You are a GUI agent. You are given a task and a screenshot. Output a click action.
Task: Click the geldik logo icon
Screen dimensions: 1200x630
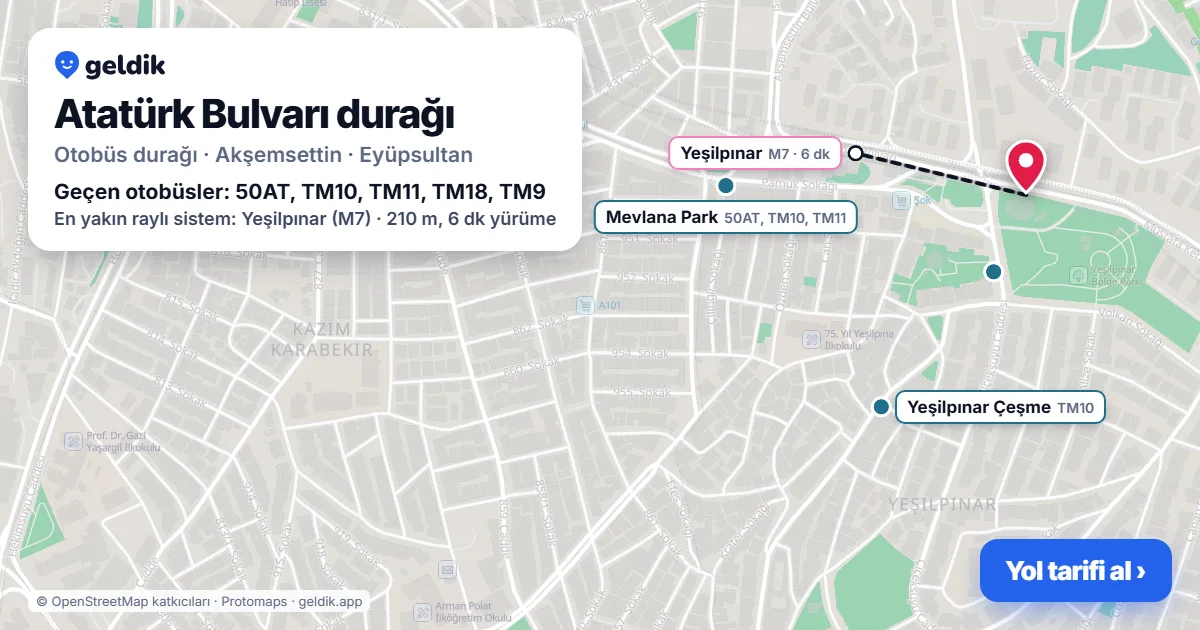tap(67, 65)
